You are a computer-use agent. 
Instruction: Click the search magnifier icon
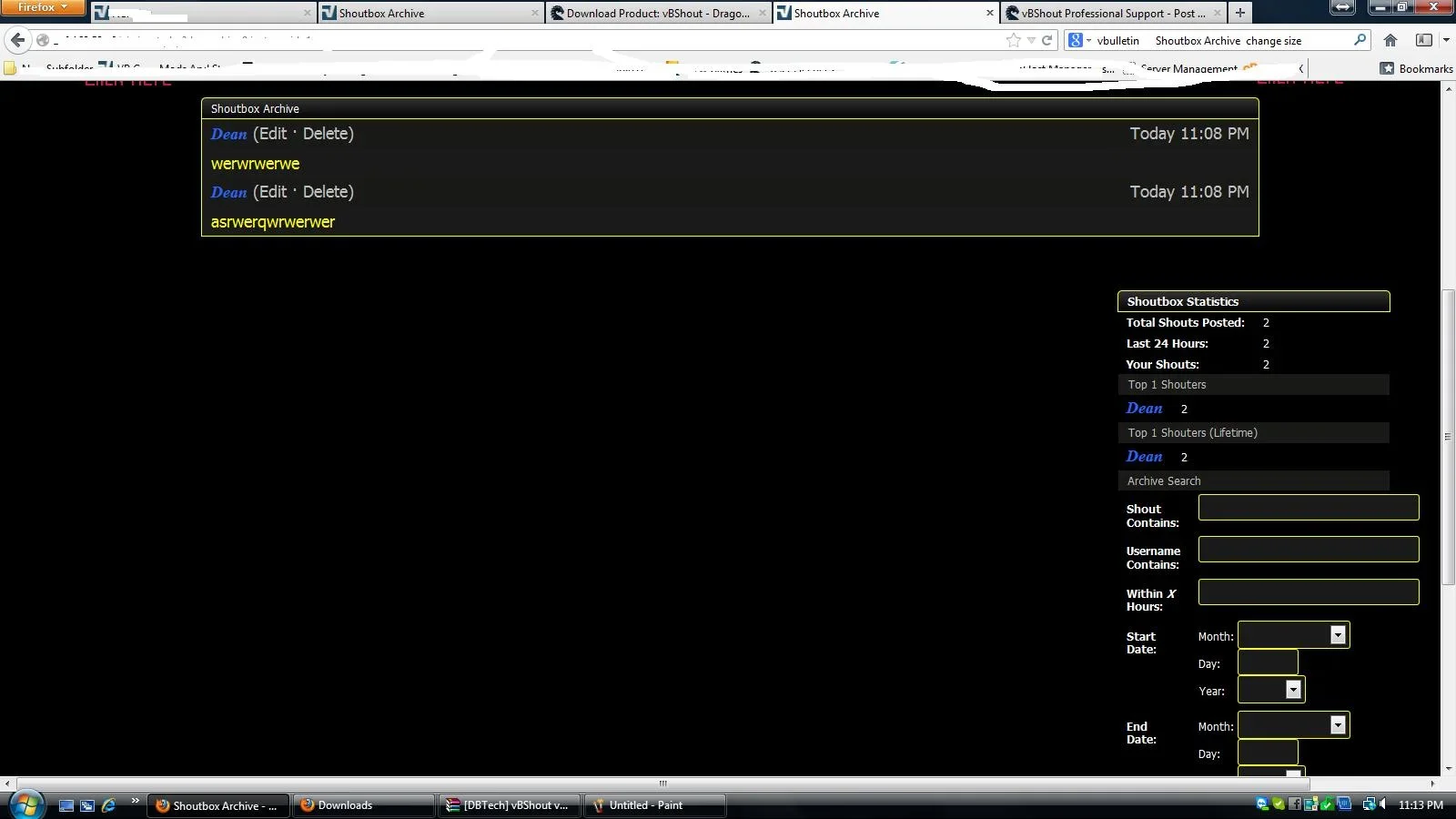tap(1360, 40)
